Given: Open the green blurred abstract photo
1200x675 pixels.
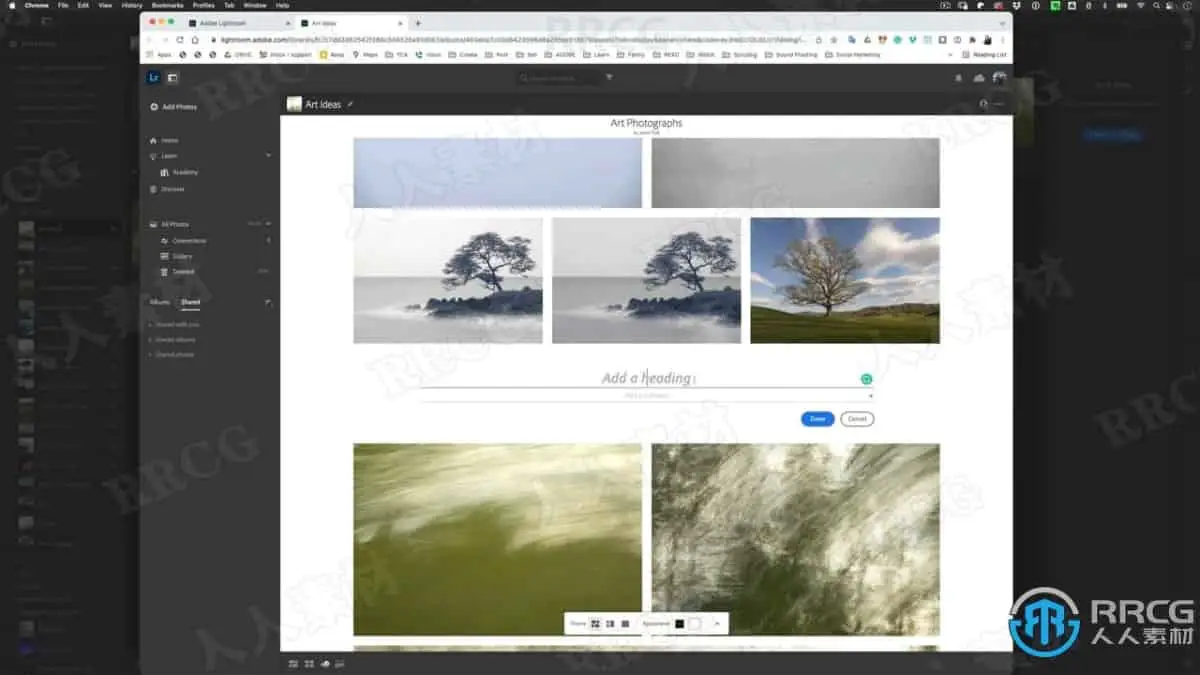Looking at the screenshot, I should (x=497, y=540).
